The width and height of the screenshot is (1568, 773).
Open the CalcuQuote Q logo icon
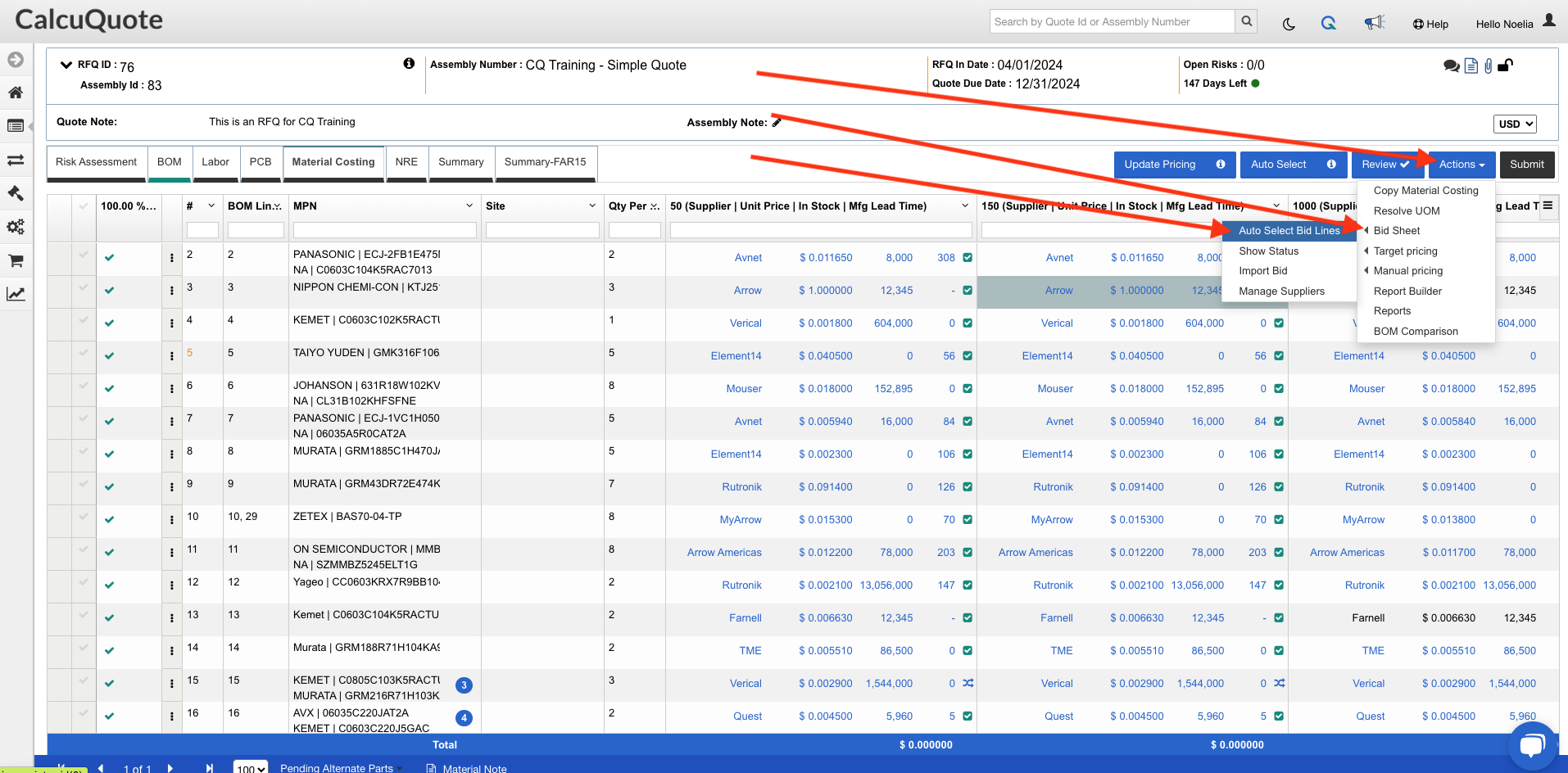pos(1329,23)
